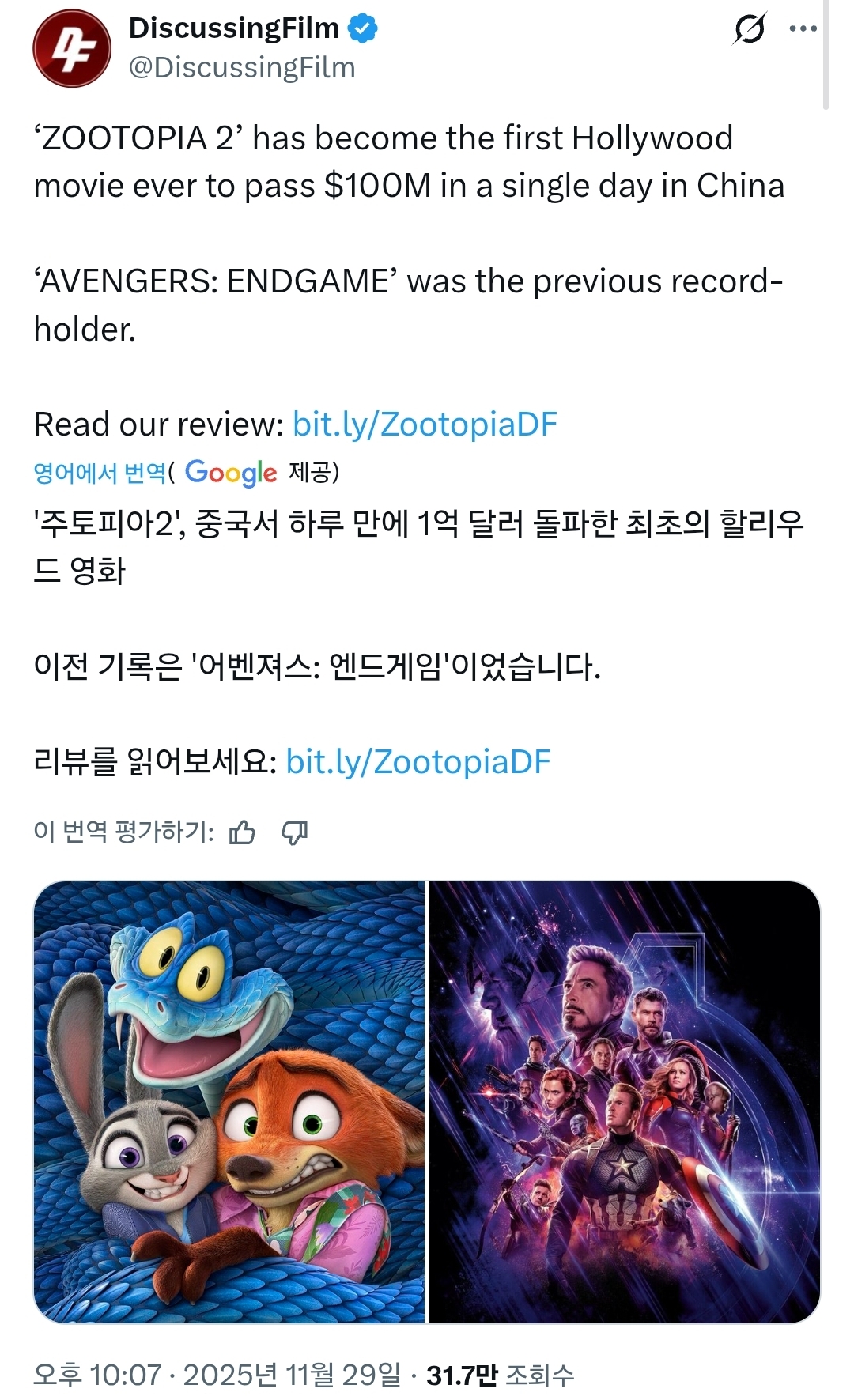Rate translation with thumbs down

(295, 832)
